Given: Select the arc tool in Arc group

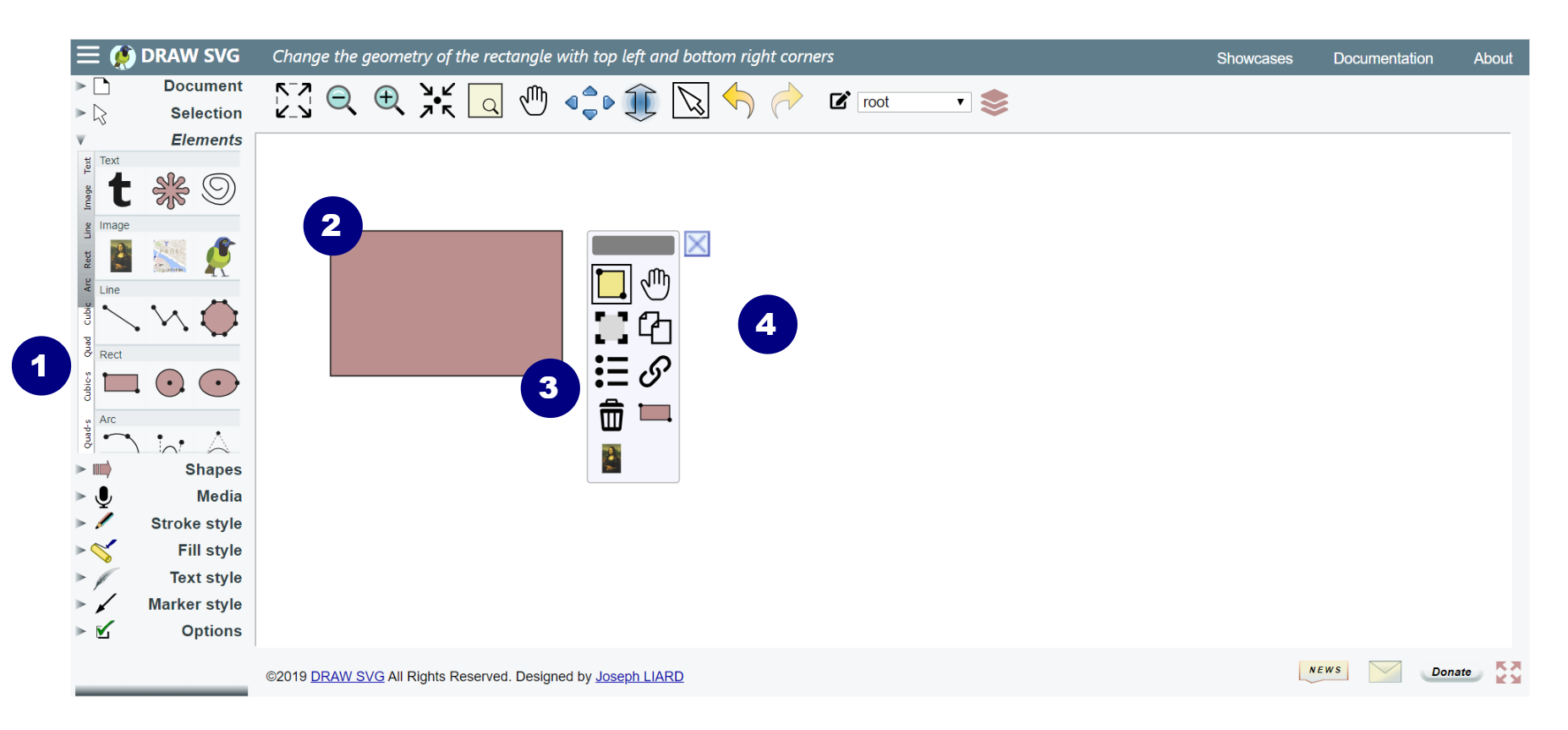Looking at the screenshot, I should [x=121, y=442].
